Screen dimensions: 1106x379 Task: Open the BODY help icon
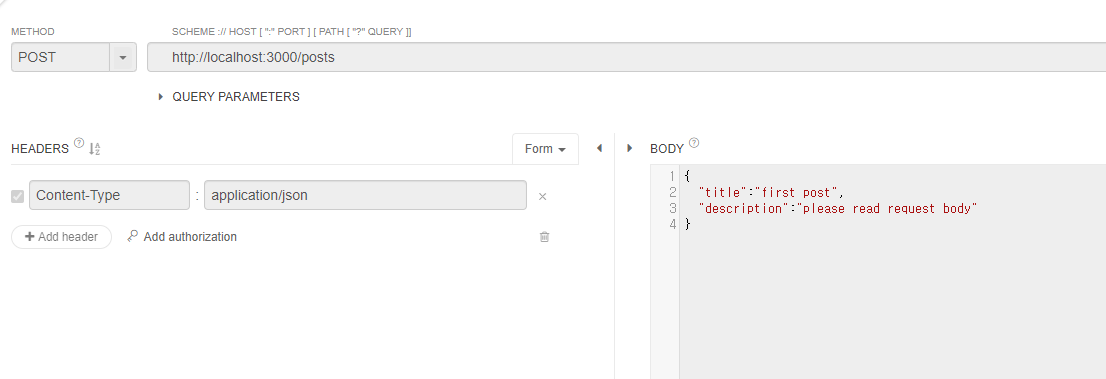pos(694,143)
